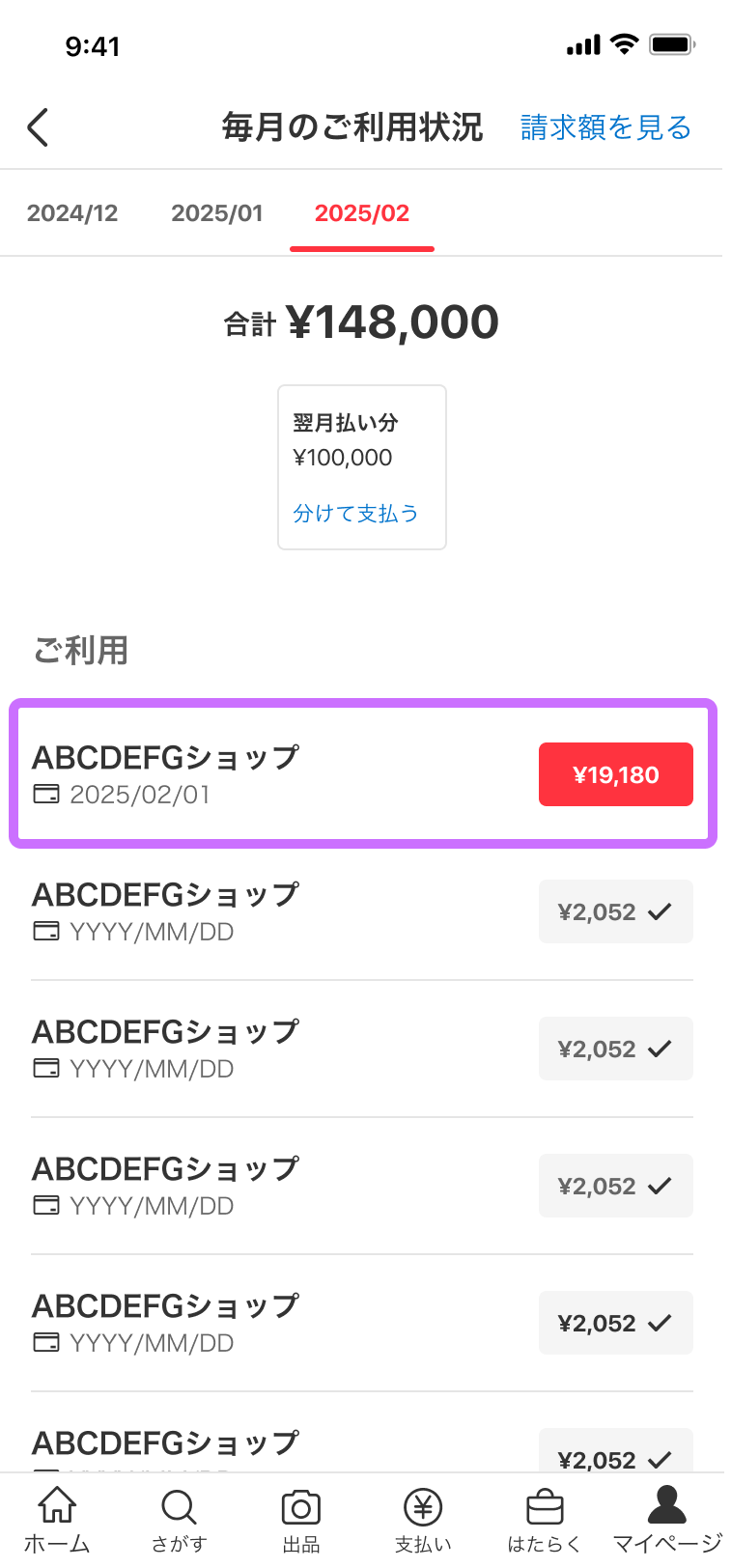Go to マイページ profile icon
The image size is (731, 1568).
point(667,1504)
